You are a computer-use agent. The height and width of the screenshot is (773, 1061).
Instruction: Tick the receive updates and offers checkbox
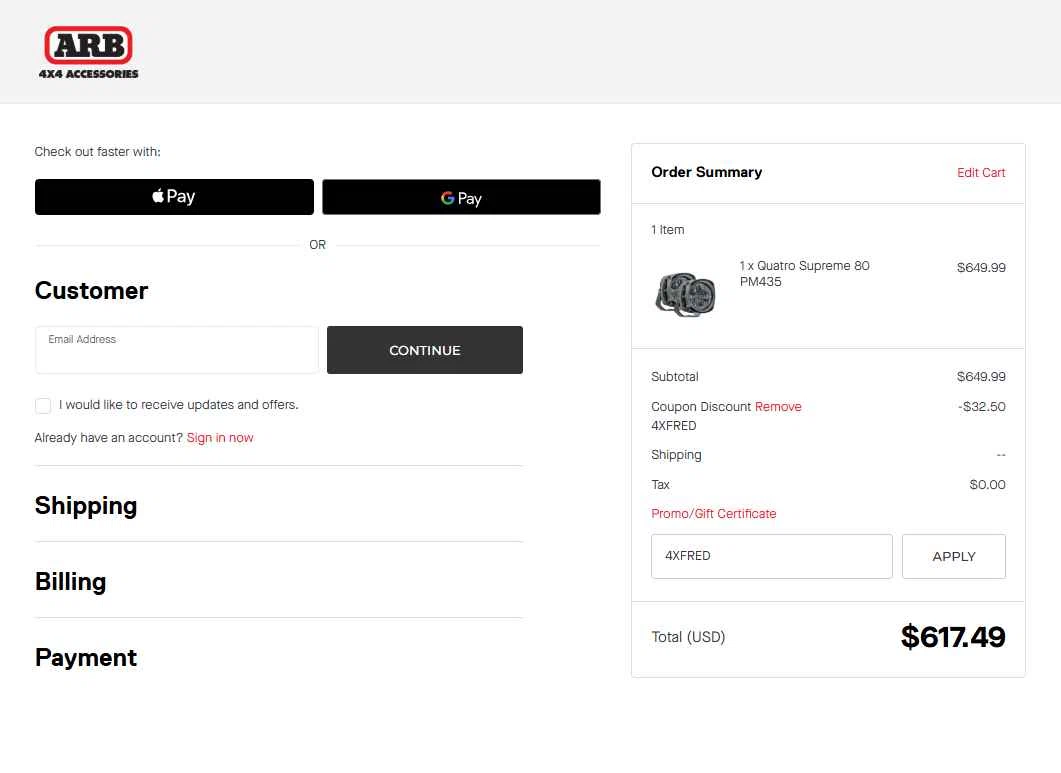point(43,405)
